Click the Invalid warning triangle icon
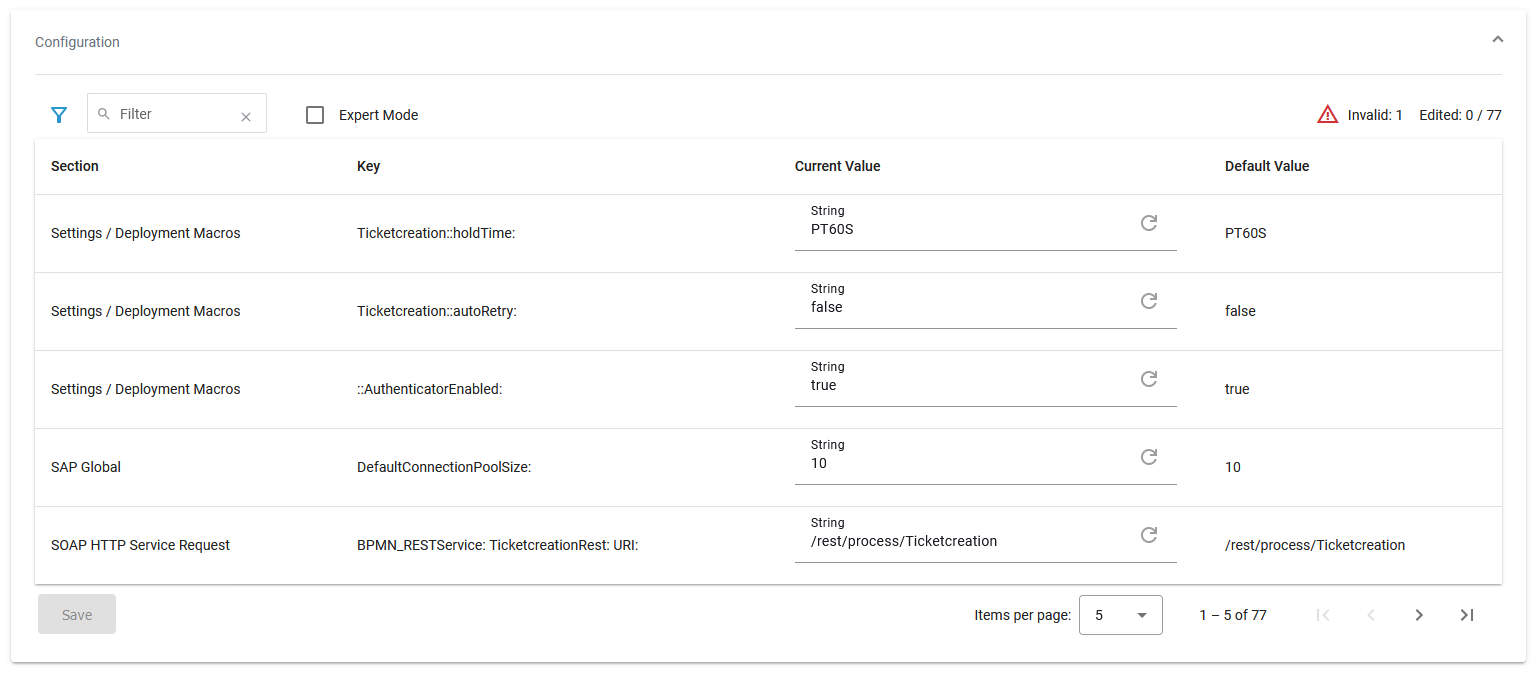1537x674 pixels. pyautogui.click(x=1327, y=113)
